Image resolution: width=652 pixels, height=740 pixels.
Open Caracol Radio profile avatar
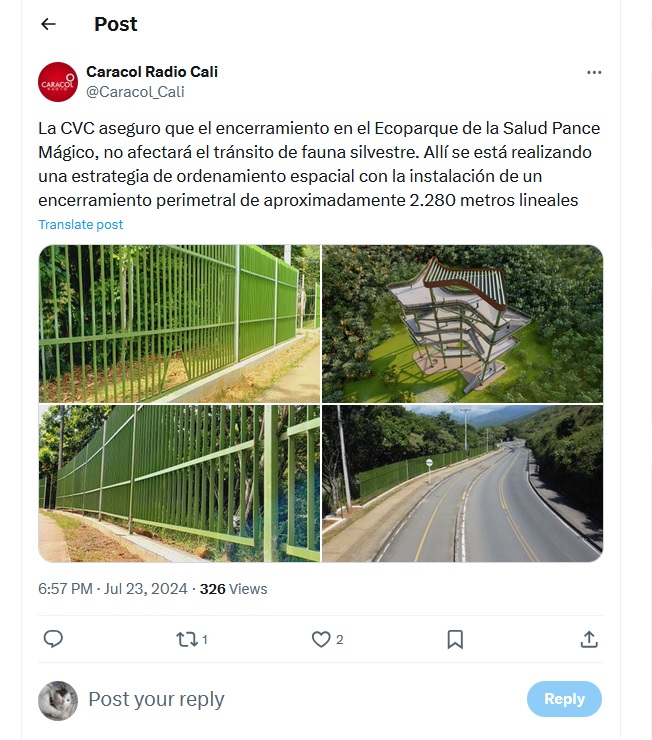58,82
